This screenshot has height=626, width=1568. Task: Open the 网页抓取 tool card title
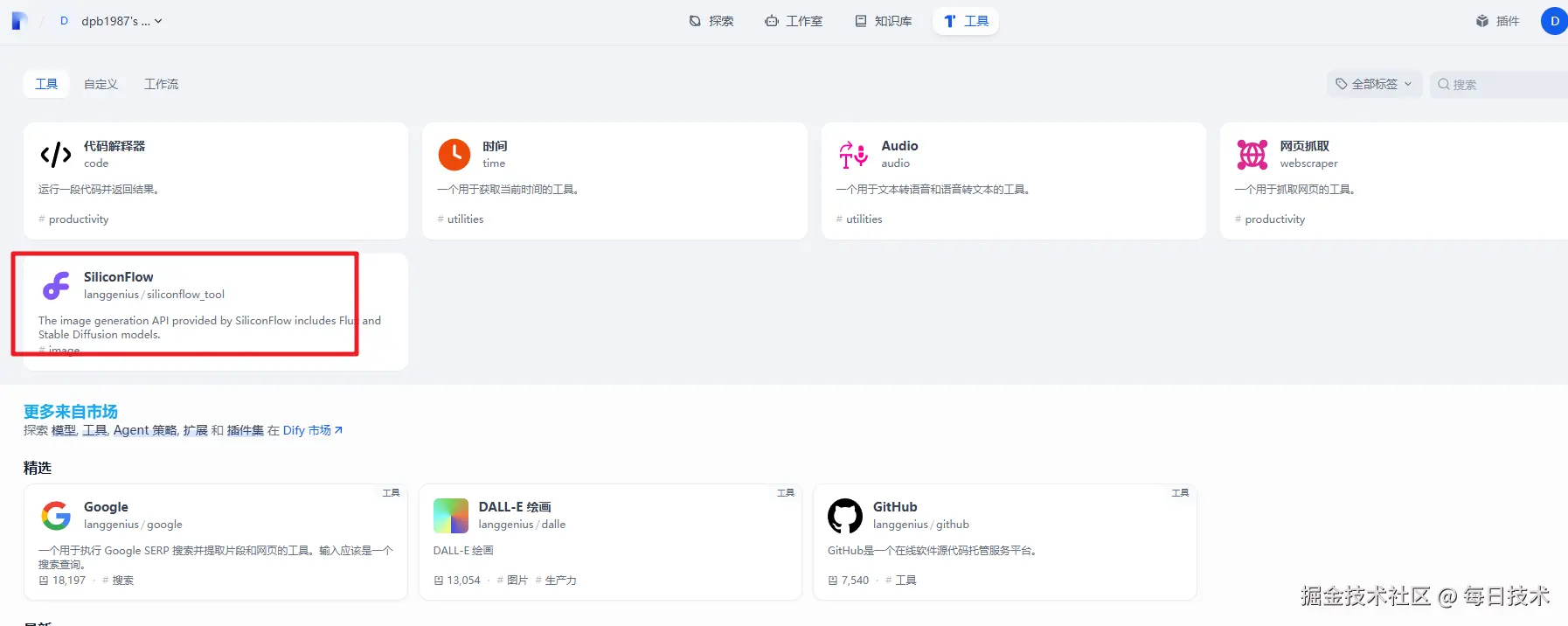(1304, 146)
